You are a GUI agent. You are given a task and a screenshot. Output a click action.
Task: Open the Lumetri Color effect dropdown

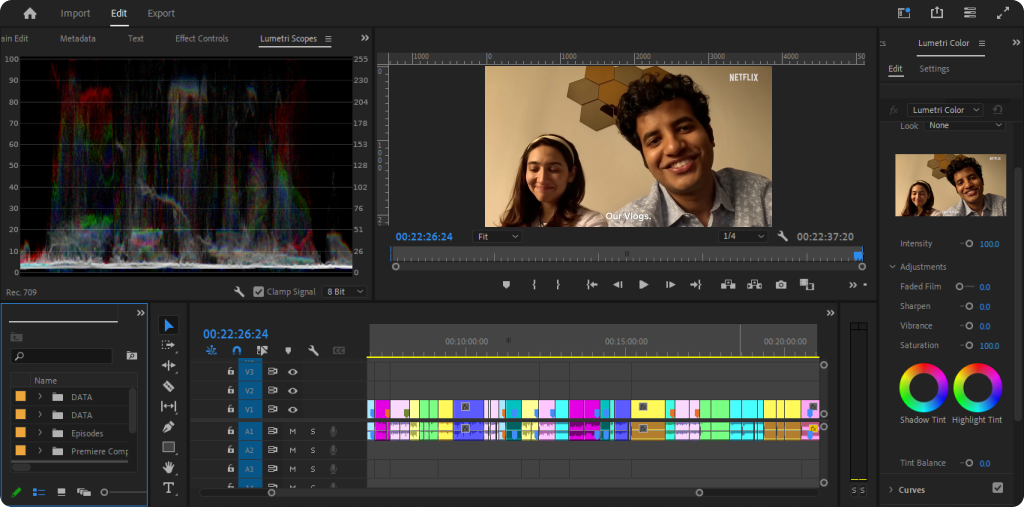945,110
